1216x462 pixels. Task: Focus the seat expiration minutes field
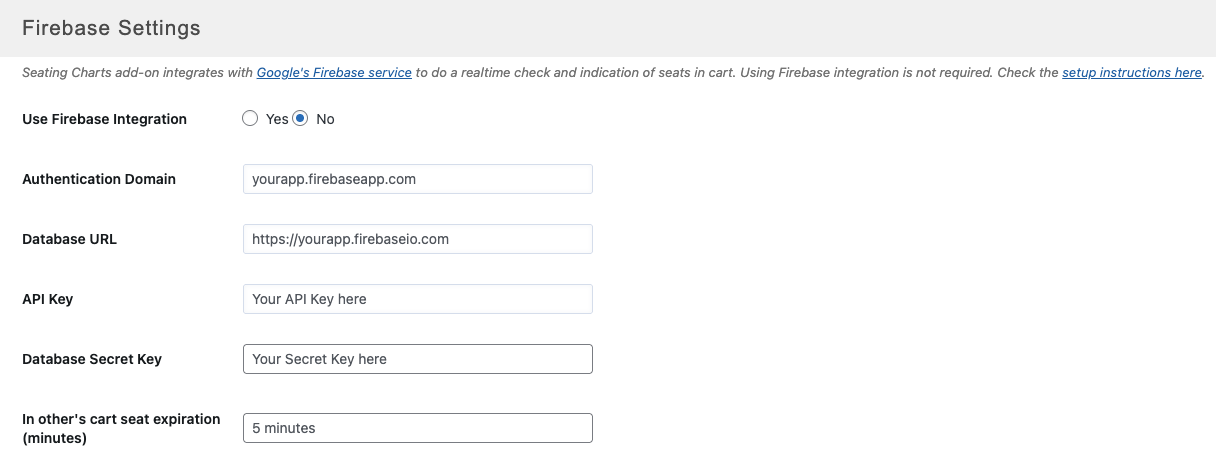(417, 428)
